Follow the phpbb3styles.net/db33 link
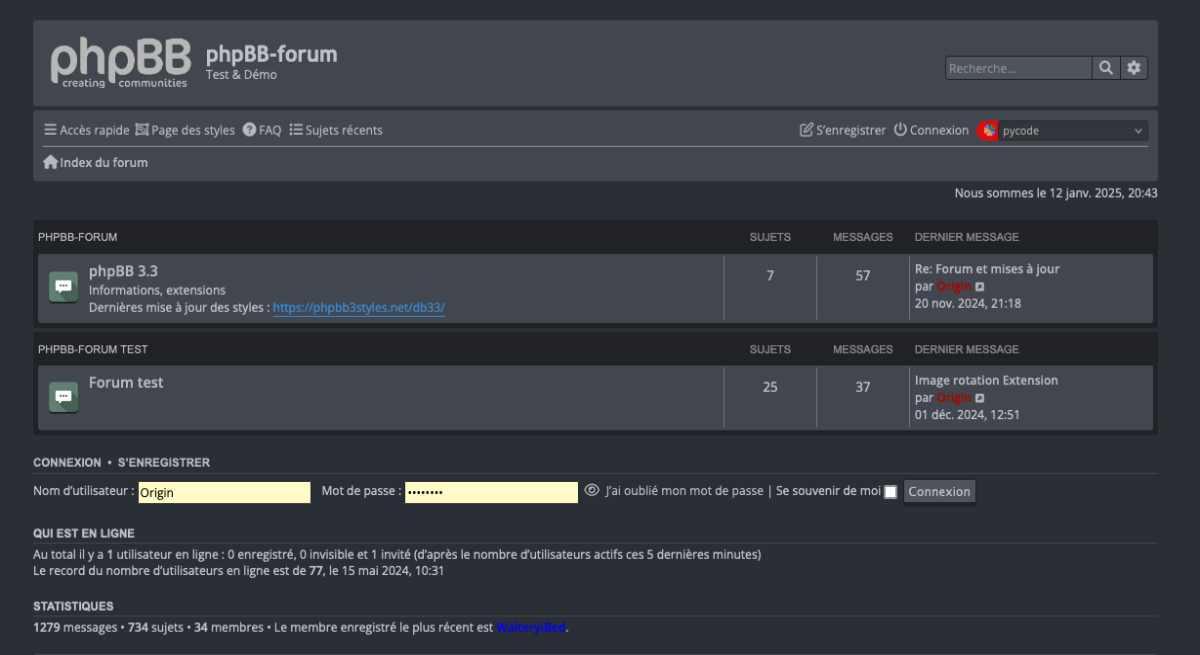The width and height of the screenshot is (1200, 655). pos(359,308)
